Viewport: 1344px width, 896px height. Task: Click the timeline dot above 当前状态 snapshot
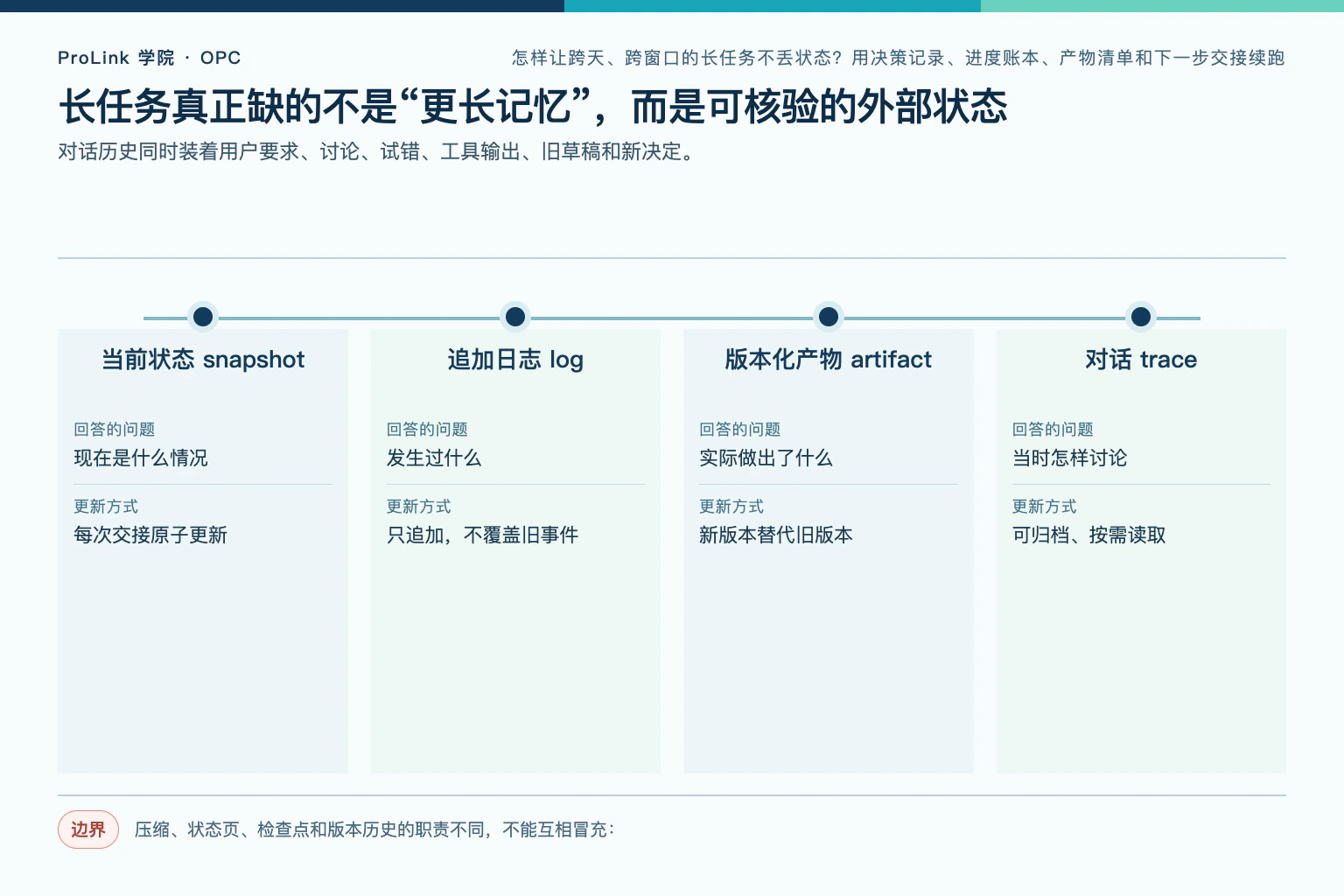click(203, 317)
